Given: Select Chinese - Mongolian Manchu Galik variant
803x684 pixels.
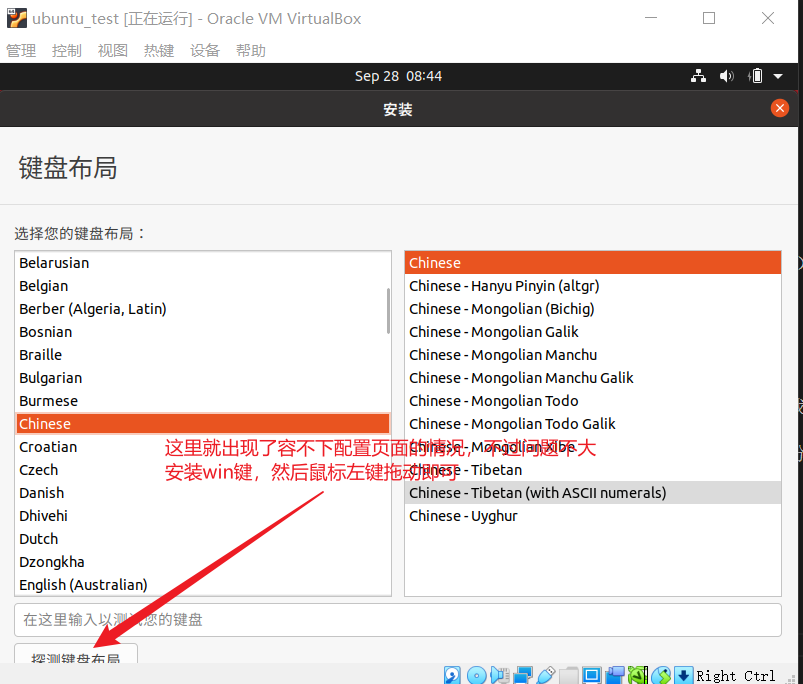Looking at the screenshot, I should click(x=593, y=378).
